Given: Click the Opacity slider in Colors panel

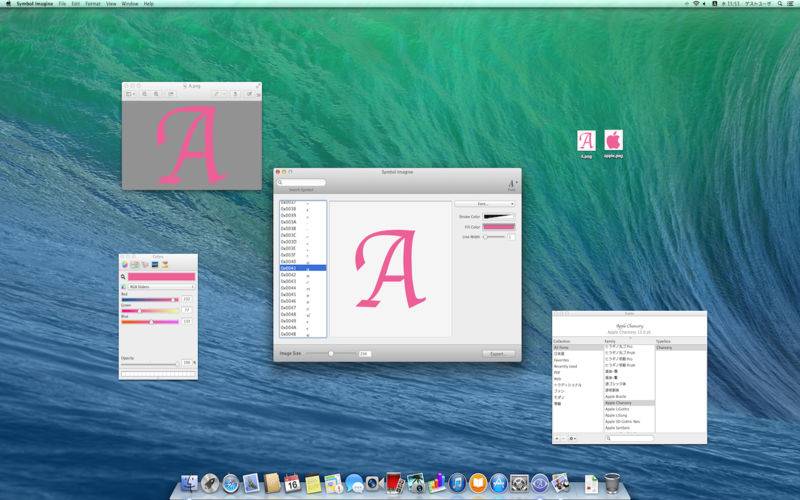Looking at the screenshot, I should point(150,363).
